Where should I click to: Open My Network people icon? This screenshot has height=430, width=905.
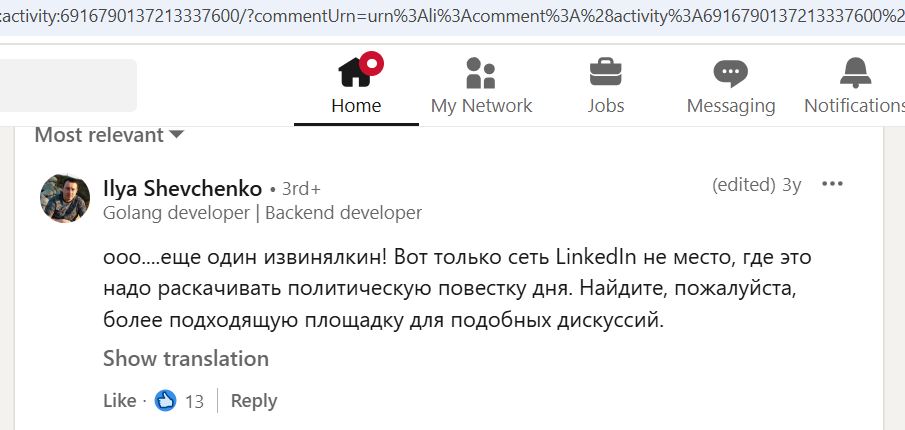[481, 73]
